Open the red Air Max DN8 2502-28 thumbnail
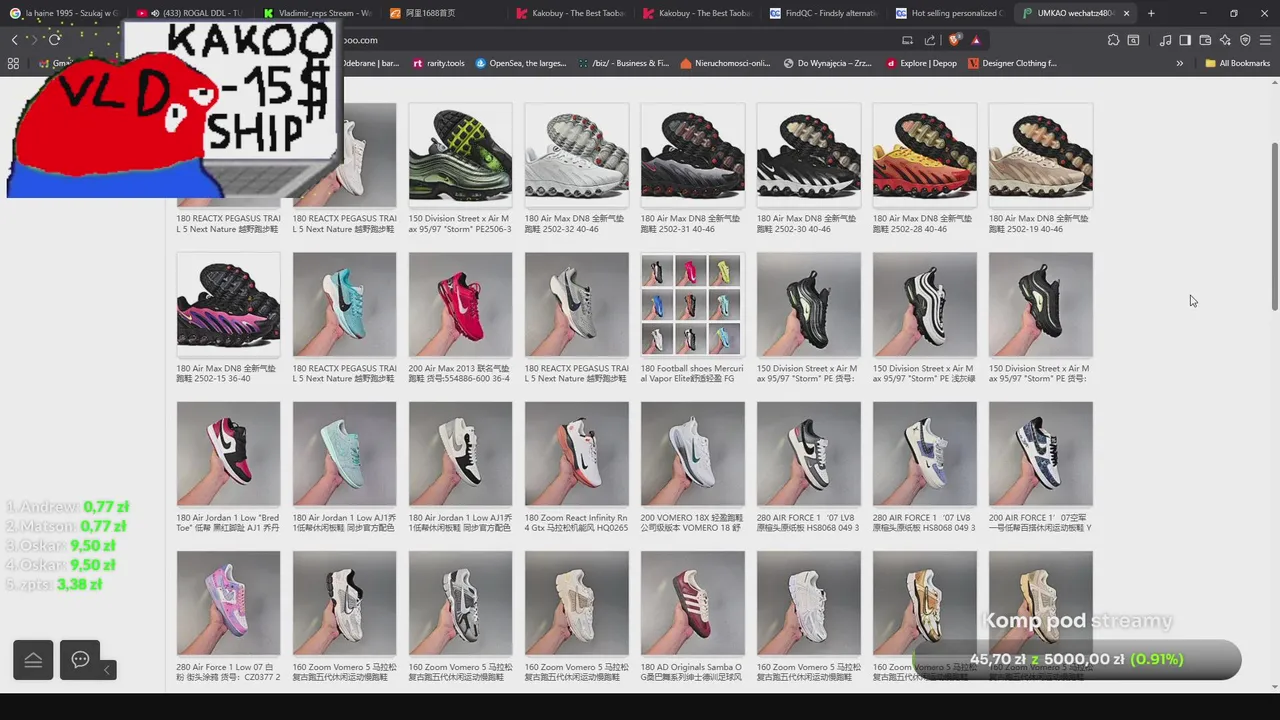The height and width of the screenshot is (720, 1280). pos(924,154)
